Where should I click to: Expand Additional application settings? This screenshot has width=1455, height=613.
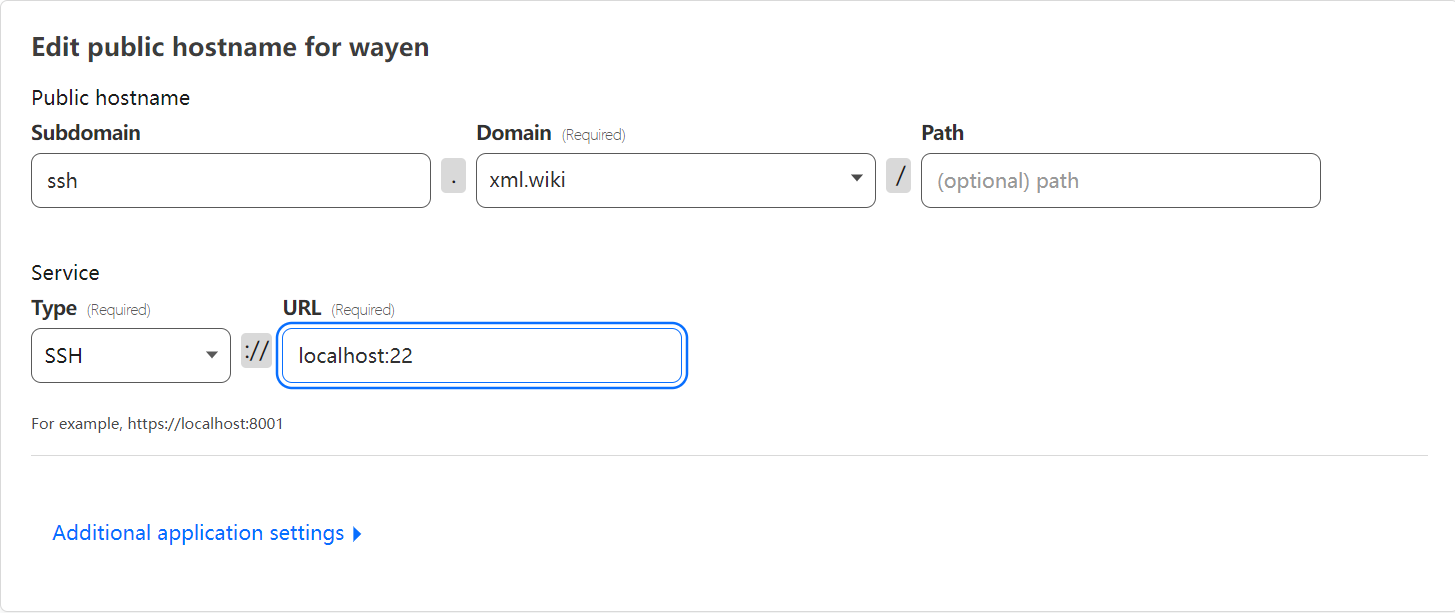pyautogui.click(x=206, y=532)
